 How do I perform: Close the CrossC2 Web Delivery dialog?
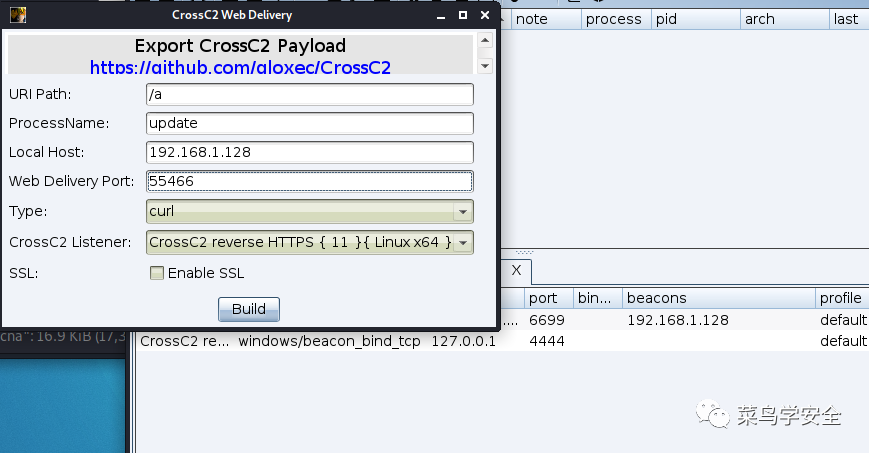(x=485, y=15)
